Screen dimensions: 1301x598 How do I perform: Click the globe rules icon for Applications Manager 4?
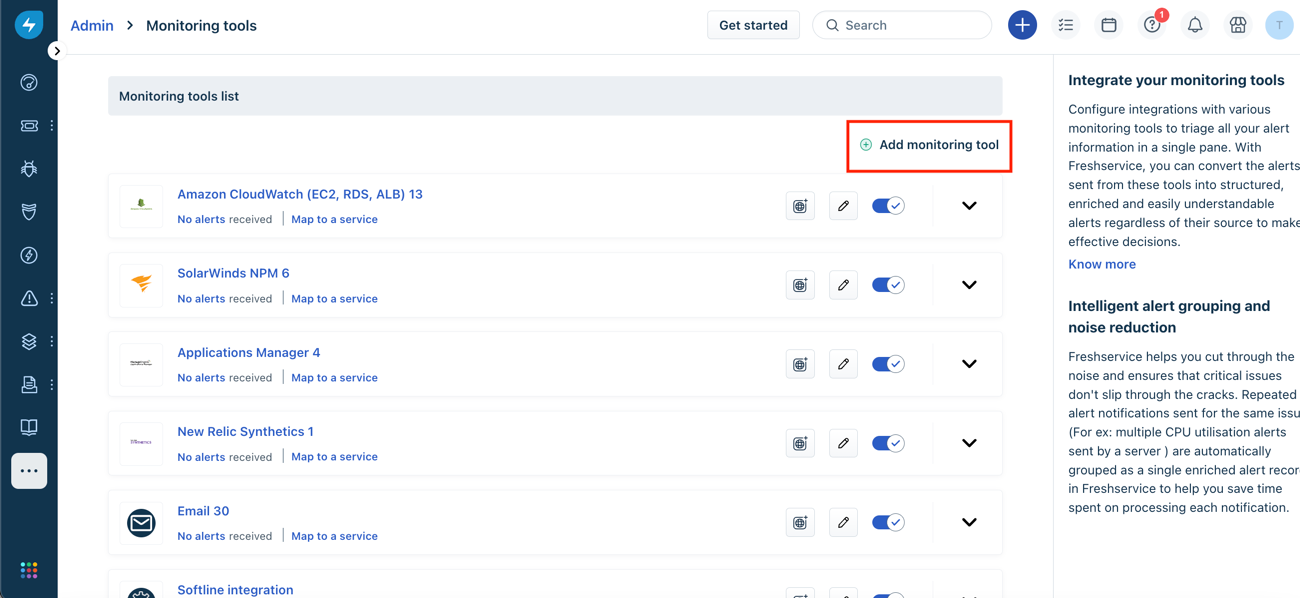[800, 364]
